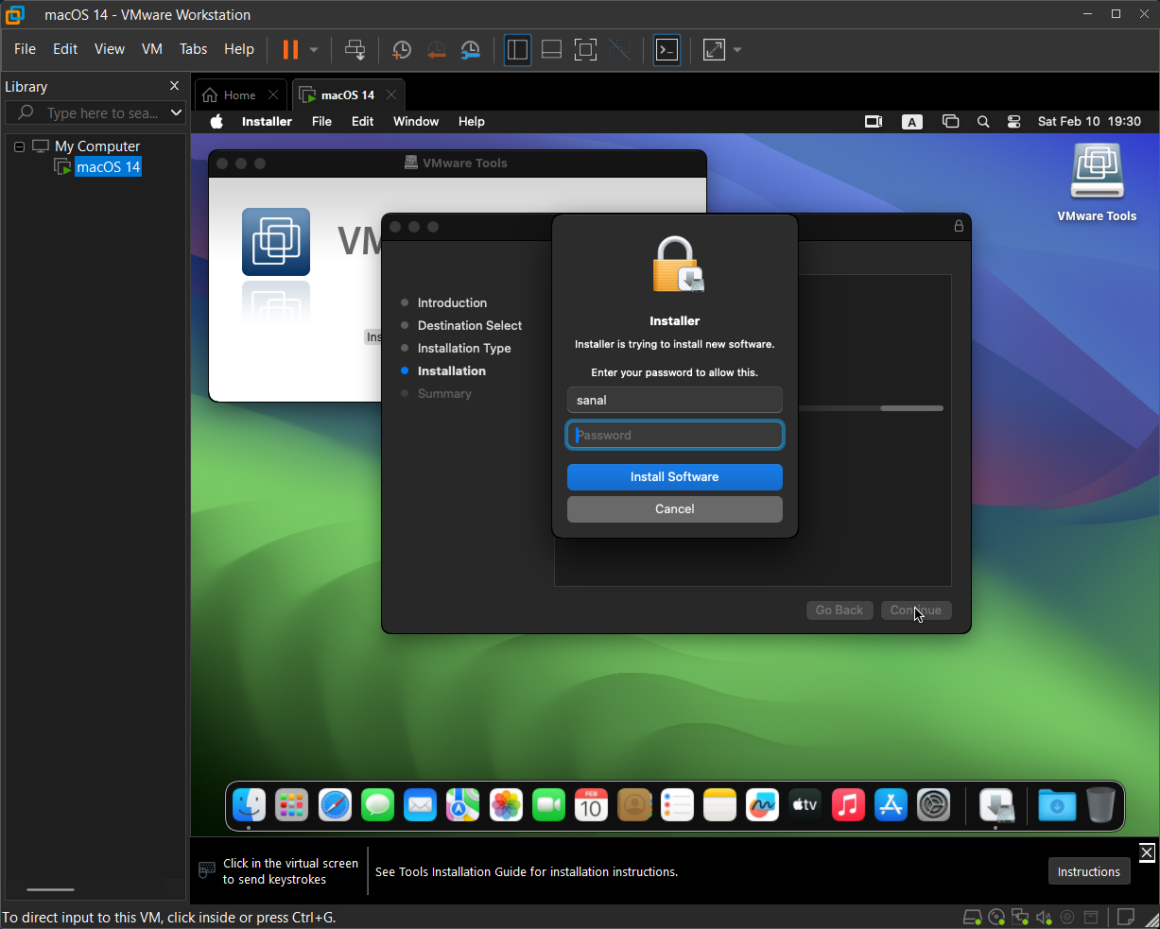Open the power options dropdown arrow
Image resolution: width=1160 pixels, height=929 pixels.
coord(314,50)
